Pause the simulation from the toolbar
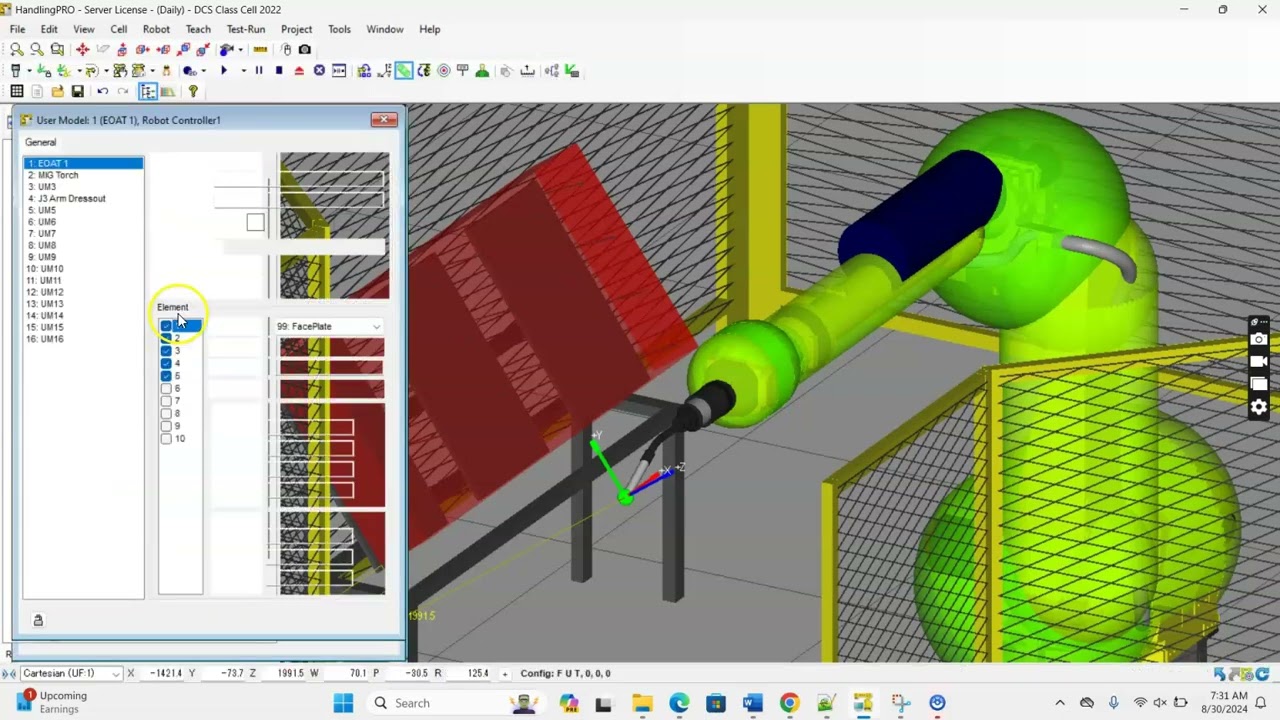 point(259,71)
